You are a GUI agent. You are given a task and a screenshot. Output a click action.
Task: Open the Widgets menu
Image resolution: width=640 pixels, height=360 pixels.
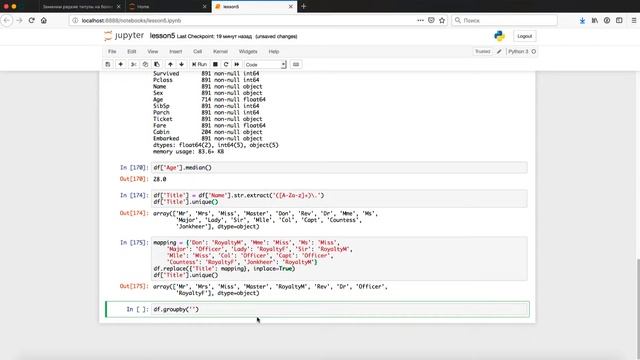[x=248, y=51]
